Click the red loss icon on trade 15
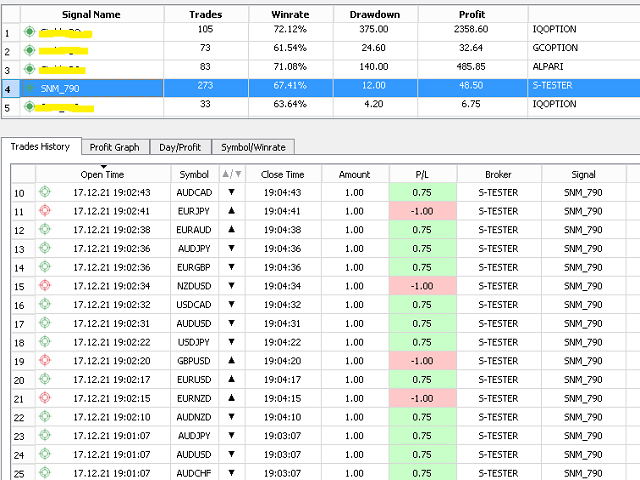The width and height of the screenshot is (640, 480). tap(44, 286)
